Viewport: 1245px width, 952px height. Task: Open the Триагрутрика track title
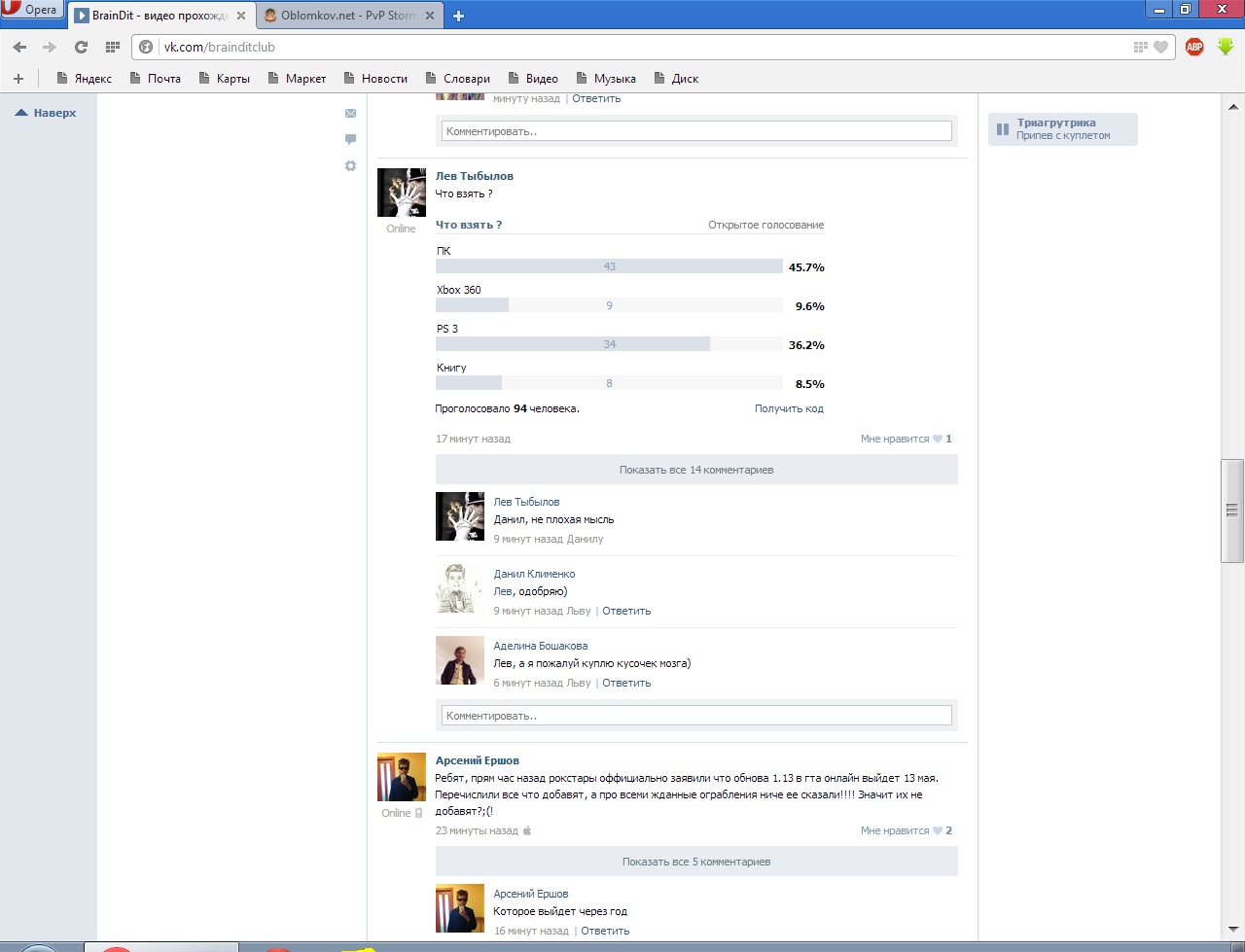click(x=1056, y=123)
